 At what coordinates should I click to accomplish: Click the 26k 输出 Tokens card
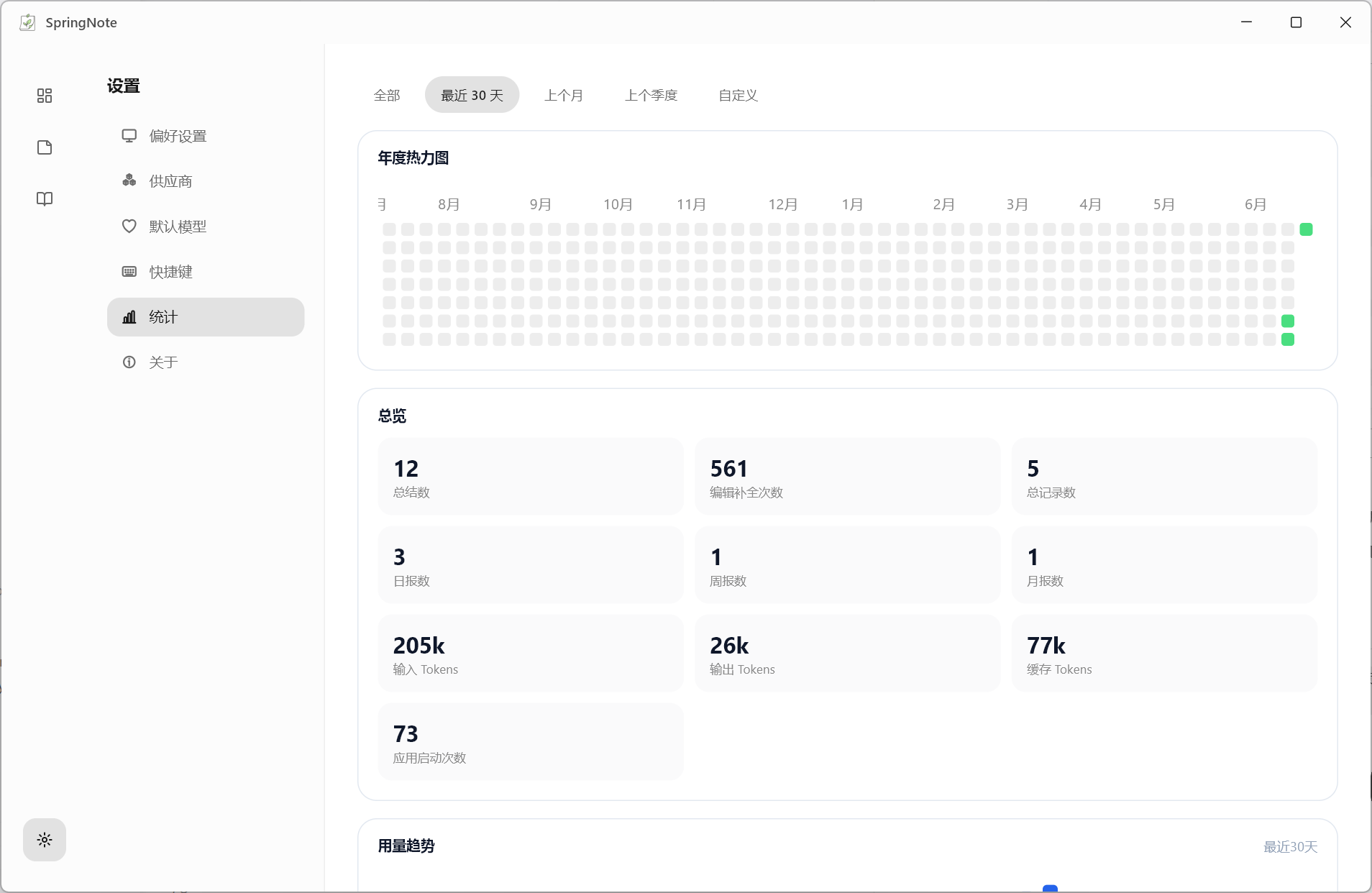coord(847,654)
